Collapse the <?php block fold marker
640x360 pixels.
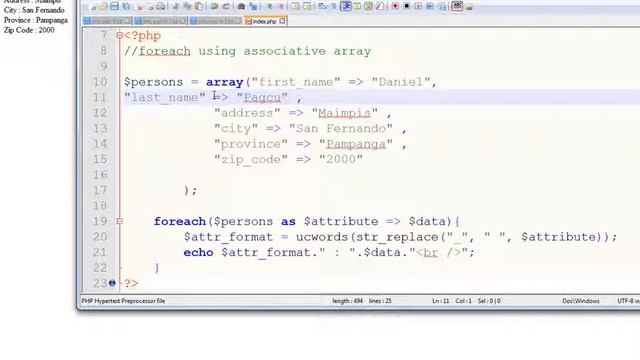click(x=119, y=36)
